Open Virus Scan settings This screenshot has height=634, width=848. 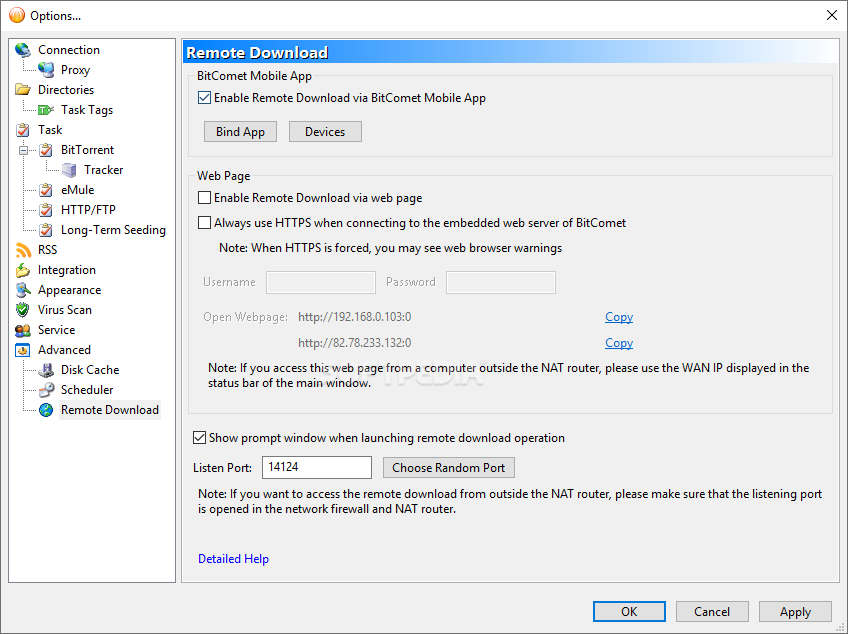(64, 310)
